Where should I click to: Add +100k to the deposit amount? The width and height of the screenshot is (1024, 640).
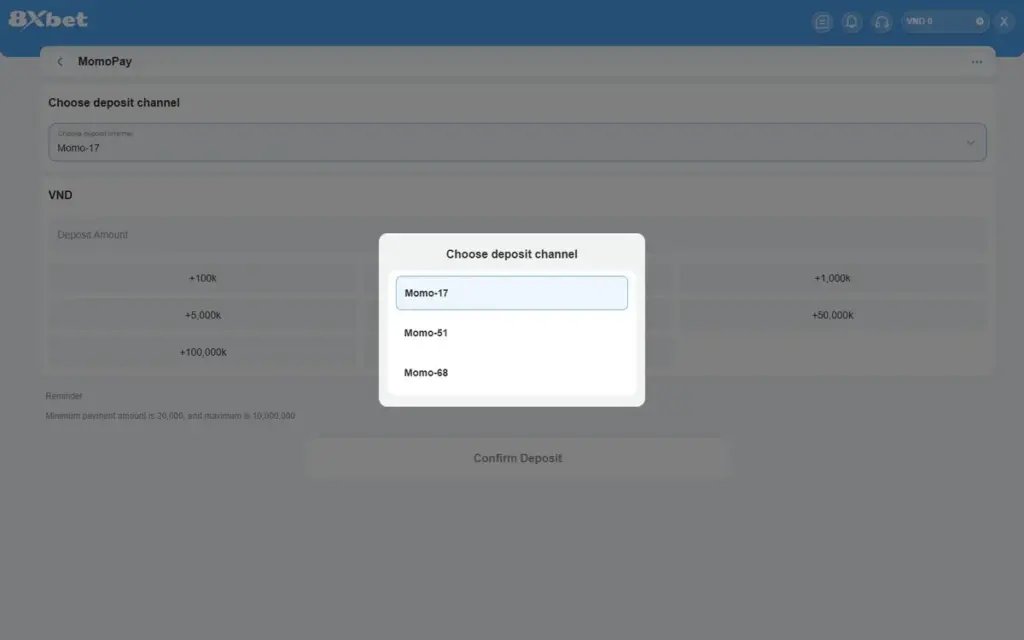(x=202, y=278)
